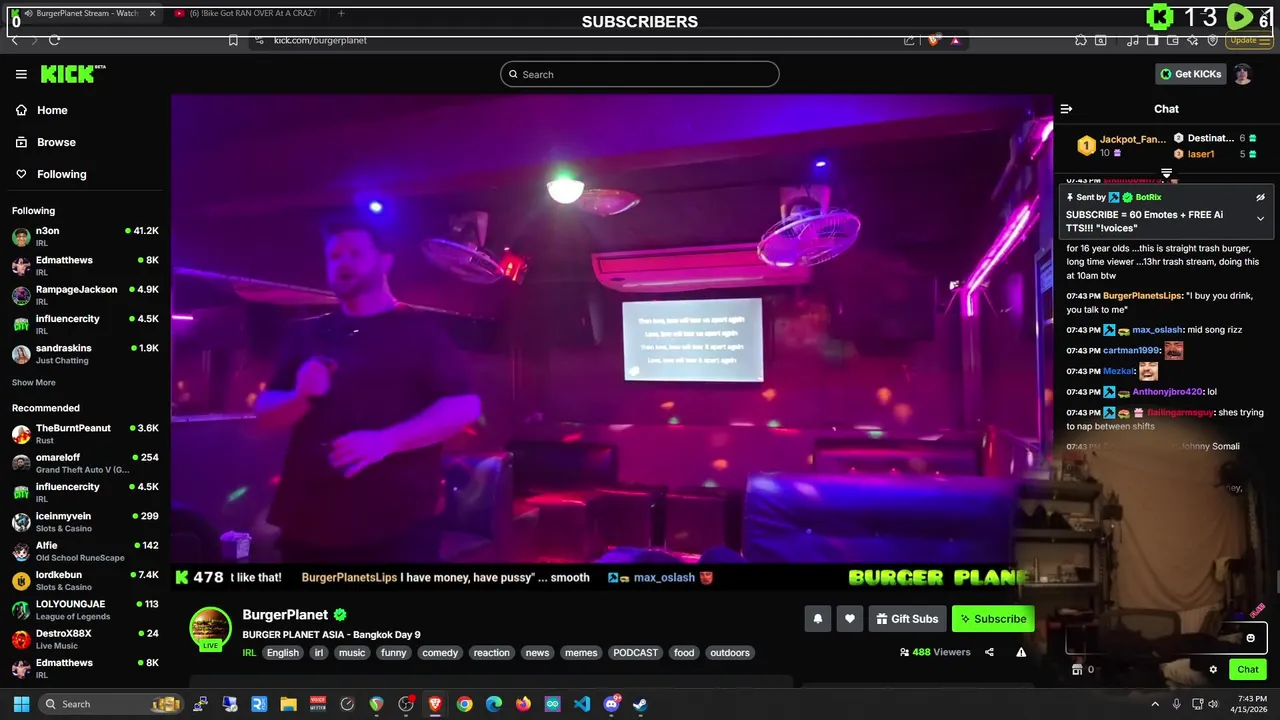
Task: Send message with the Chat button
Action: [x=1248, y=670]
